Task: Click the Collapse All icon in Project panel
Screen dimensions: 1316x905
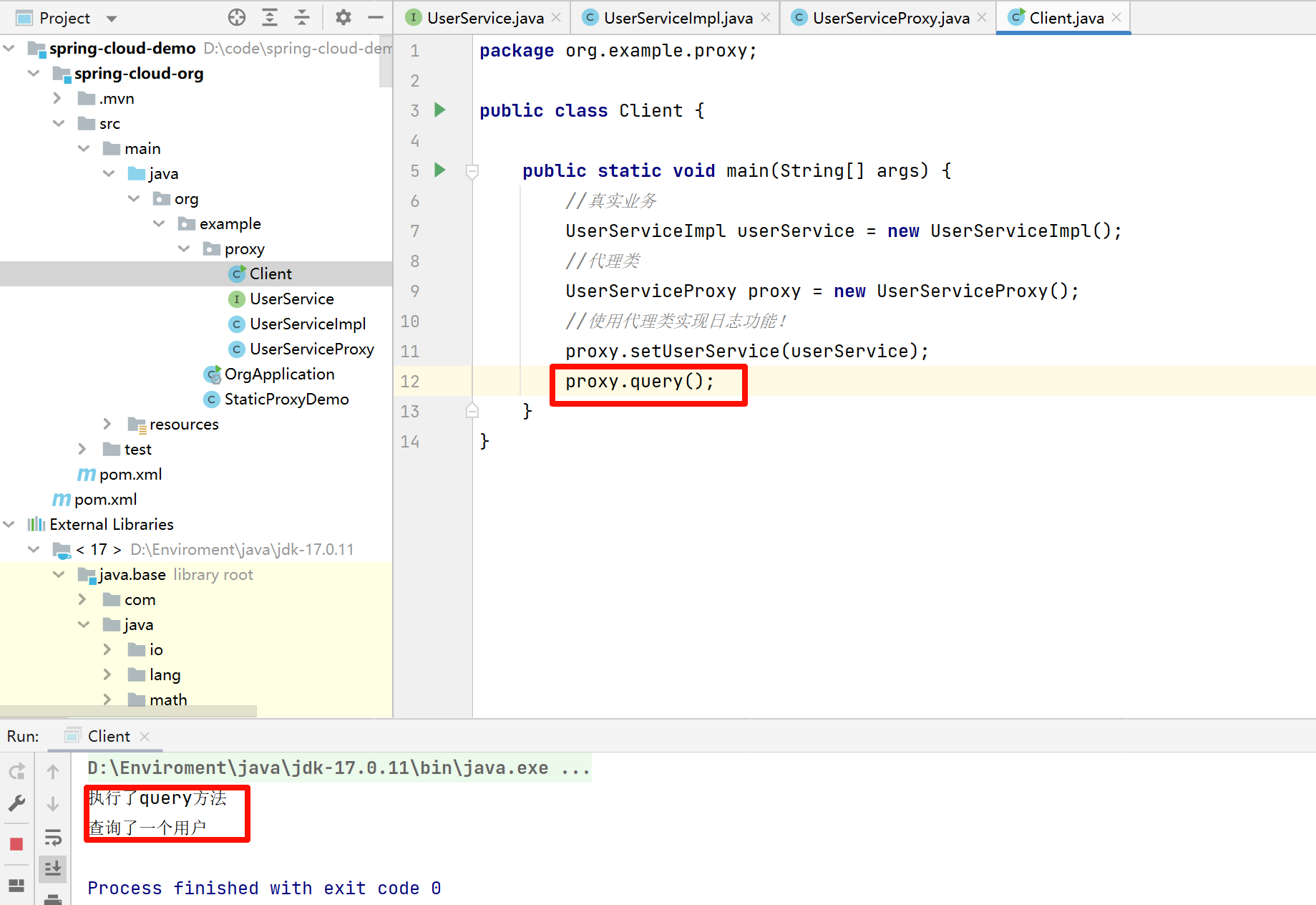Action: [303, 17]
